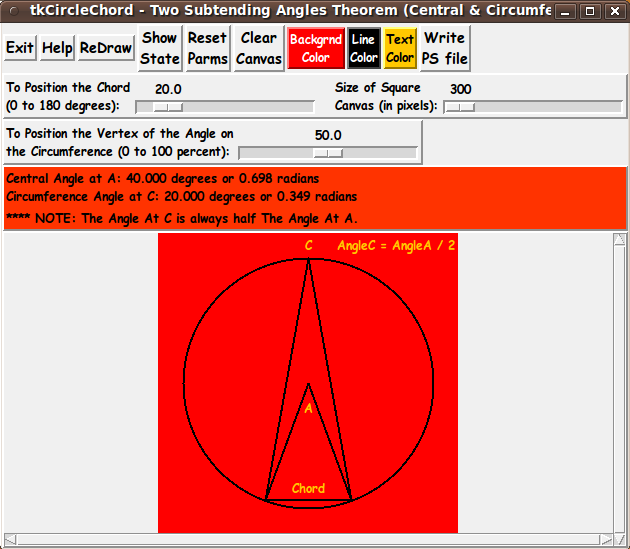Click the 'To Position the Chord' label
This screenshot has height=549, width=630.
[68, 88]
